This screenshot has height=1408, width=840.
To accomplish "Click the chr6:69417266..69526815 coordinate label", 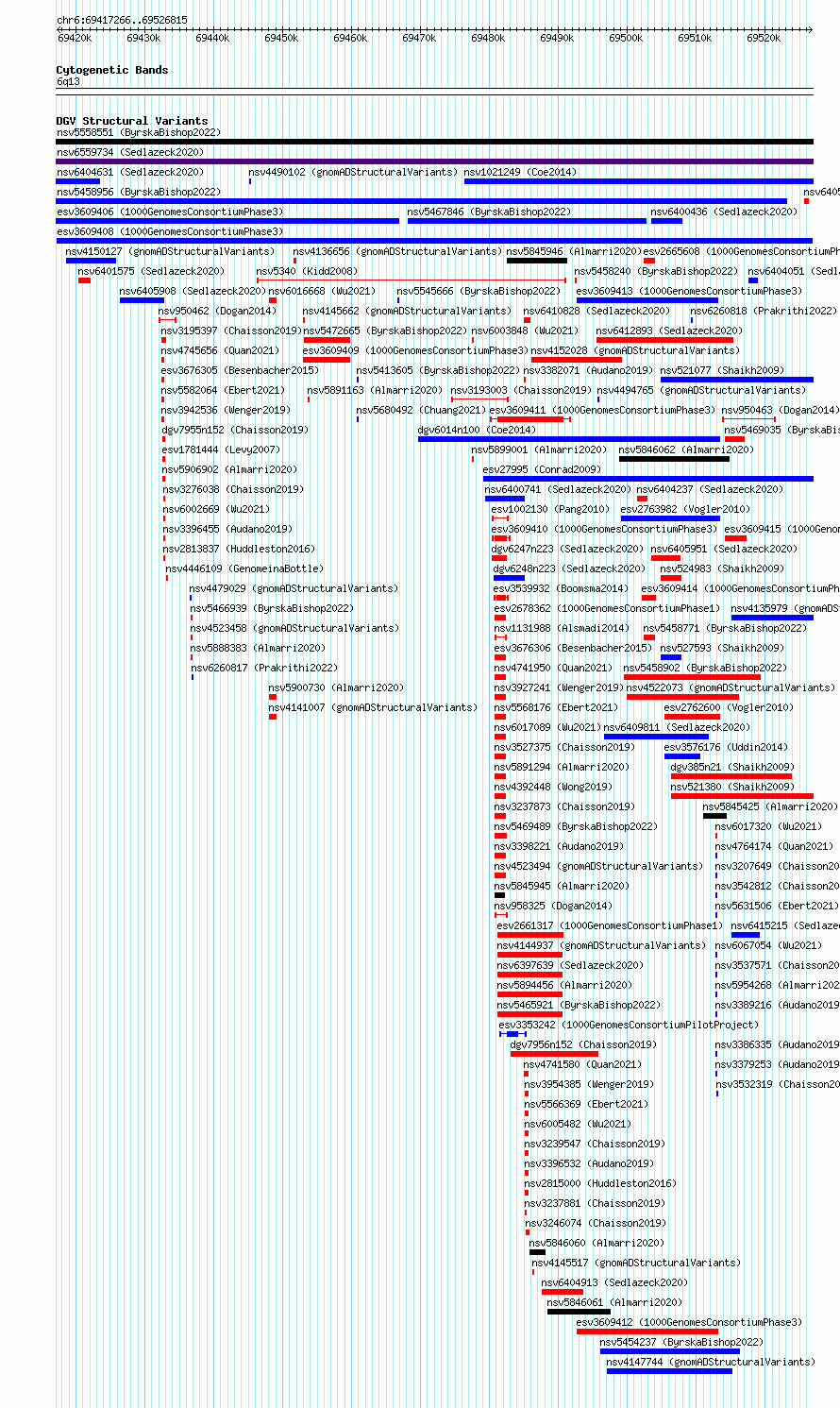I will 122,20.
